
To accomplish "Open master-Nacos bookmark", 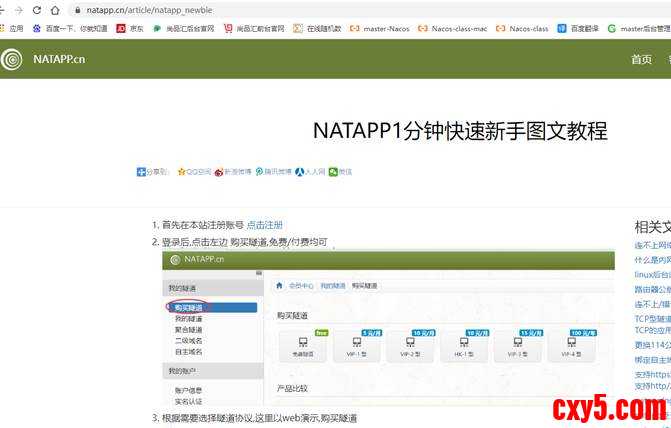I will click(382, 29).
